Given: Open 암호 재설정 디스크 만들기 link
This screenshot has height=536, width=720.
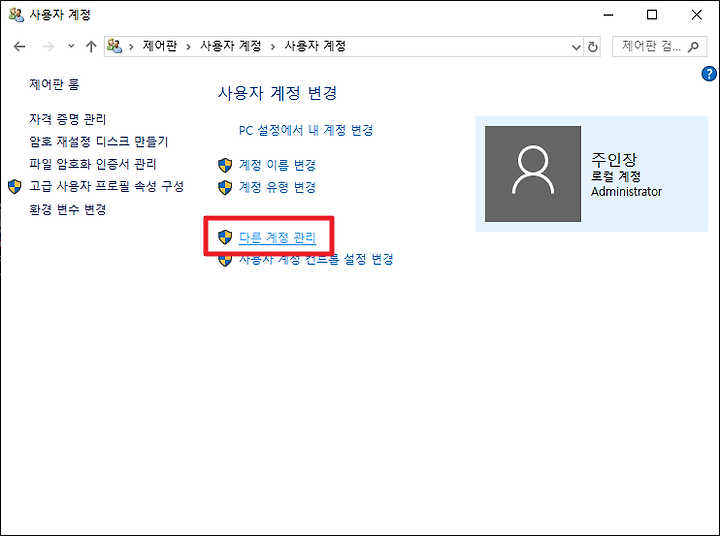Looking at the screenshot, I should (x=99, y=141).
